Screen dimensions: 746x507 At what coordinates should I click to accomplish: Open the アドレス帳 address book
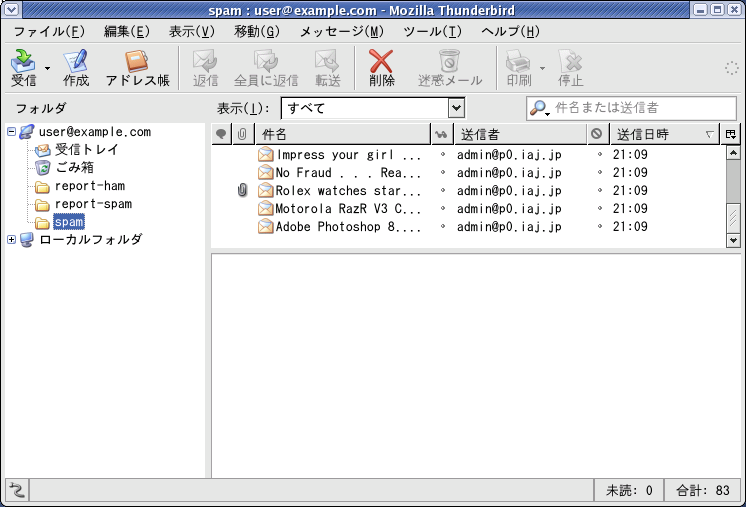coord(137,68)
